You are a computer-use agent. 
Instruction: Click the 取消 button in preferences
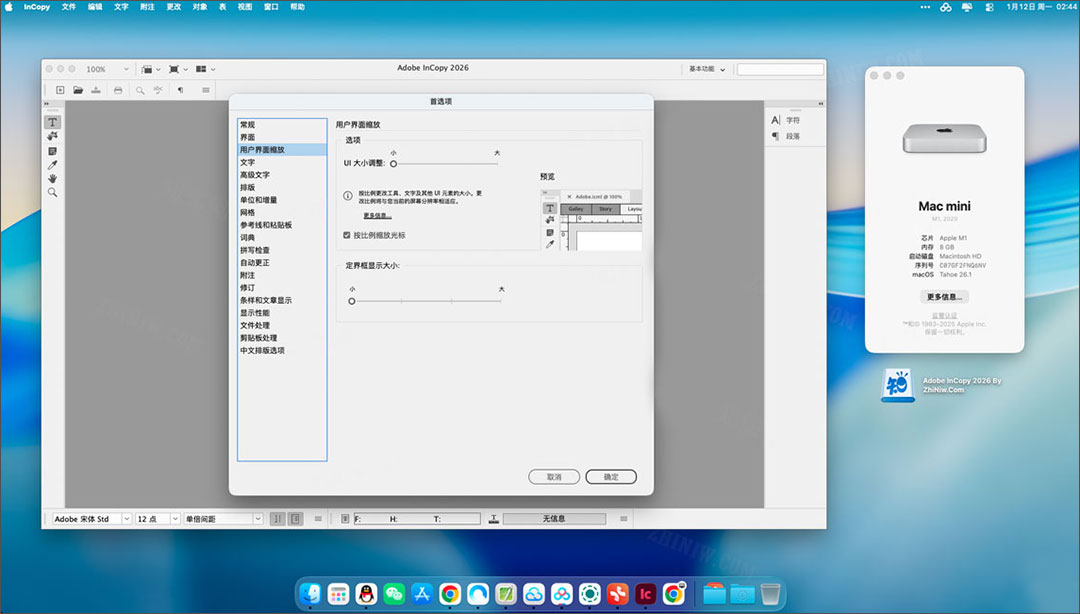[x=554, y=477]
